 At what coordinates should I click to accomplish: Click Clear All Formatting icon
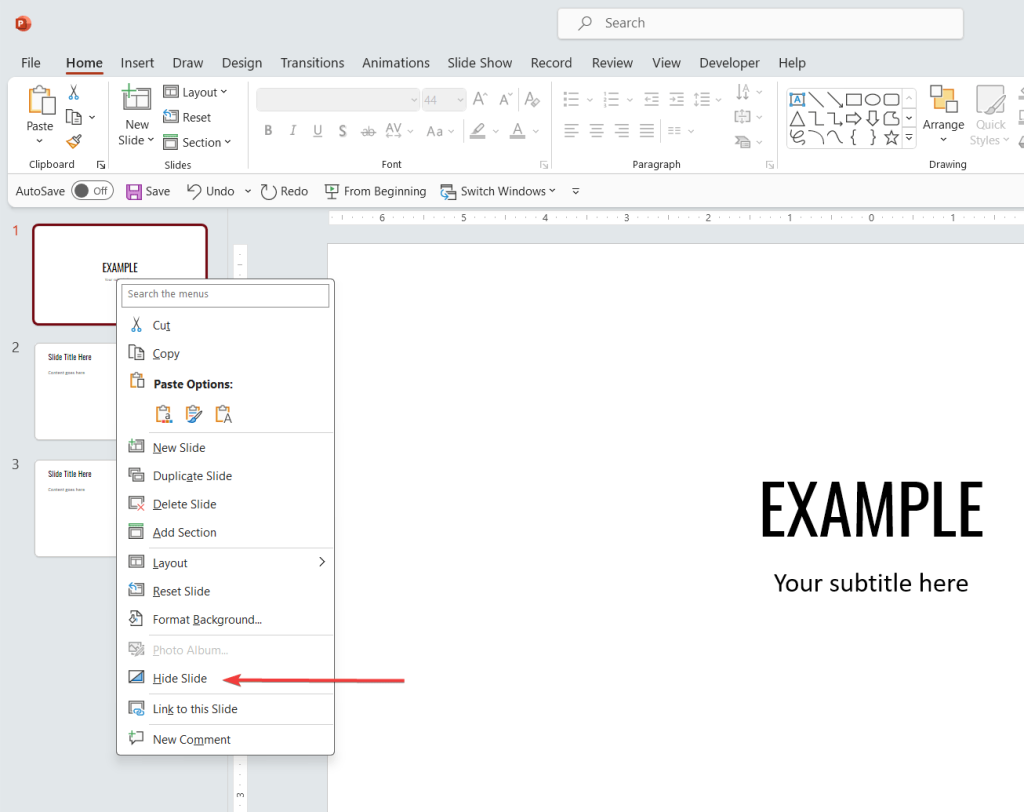click(x=532, y=99)
